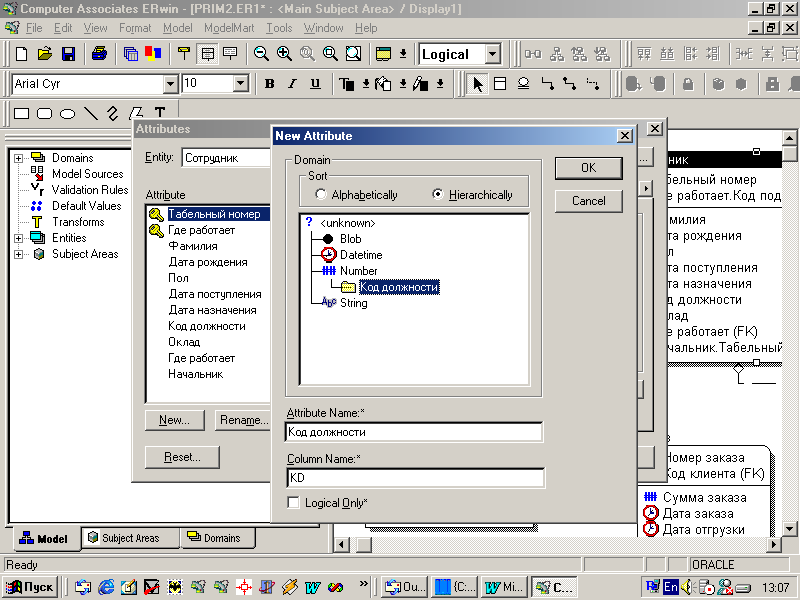Viewport: 800px width, 600px height.
Task: Select the rectangle drawing tool
Action: coord(21,113)
